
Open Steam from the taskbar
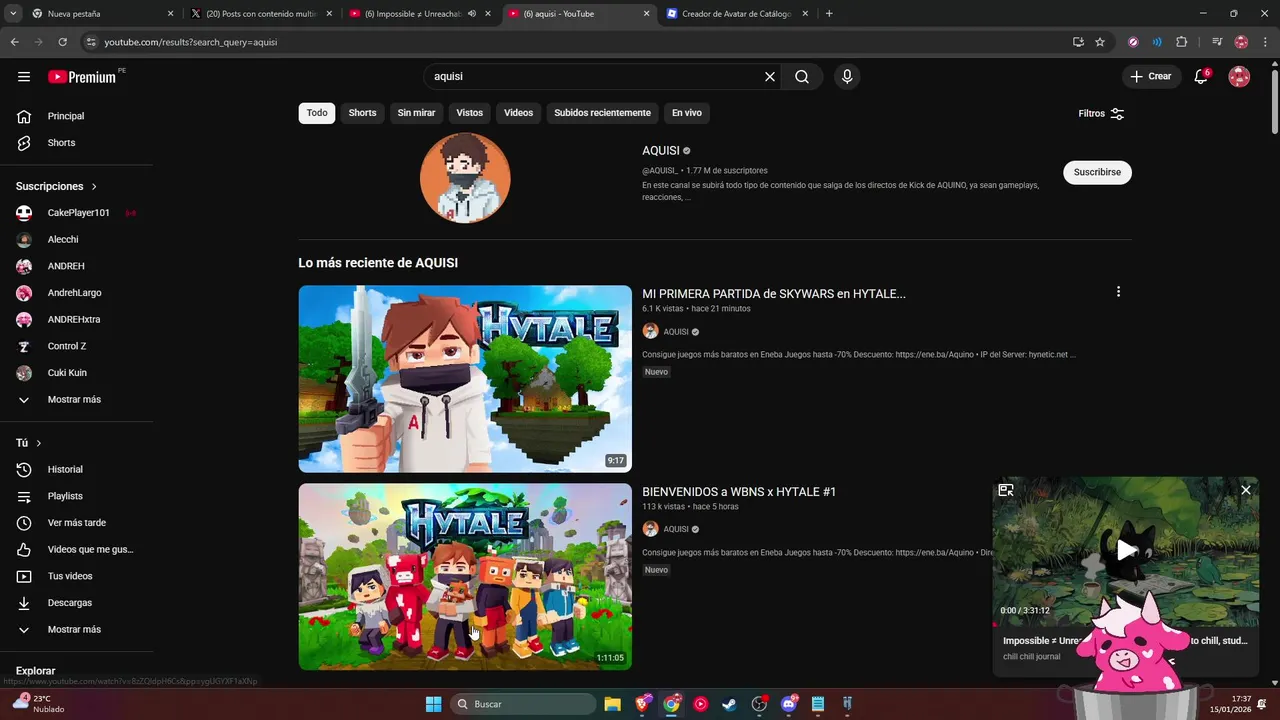coord(730,704)
